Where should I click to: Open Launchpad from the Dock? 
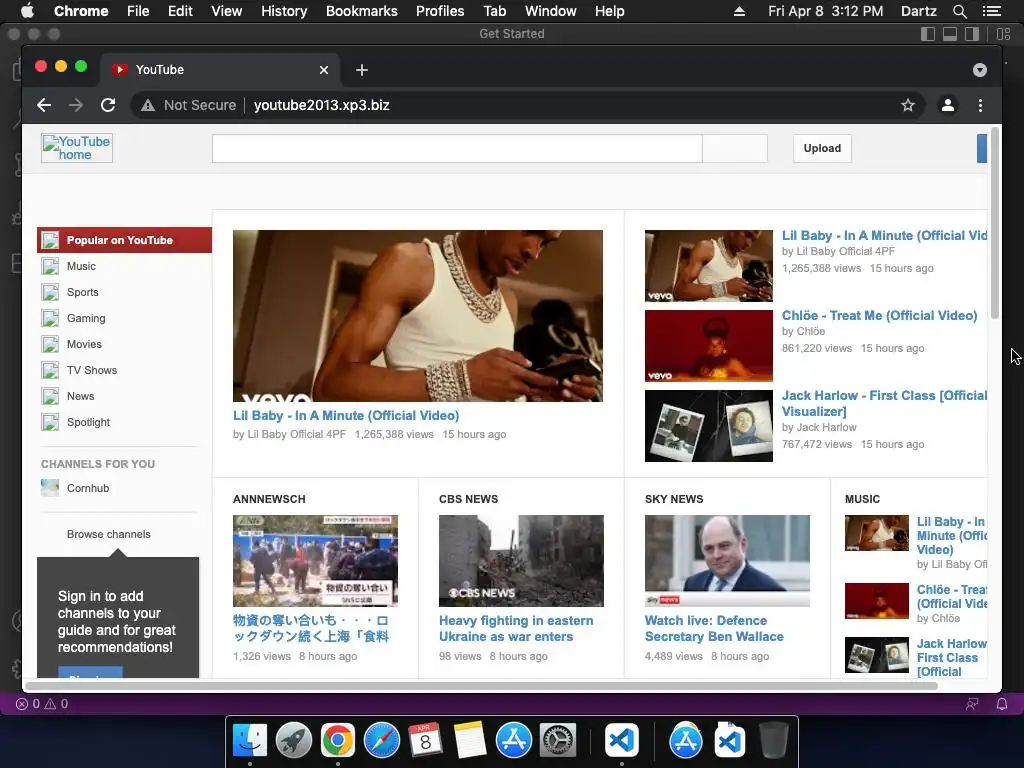pos(294,741)
